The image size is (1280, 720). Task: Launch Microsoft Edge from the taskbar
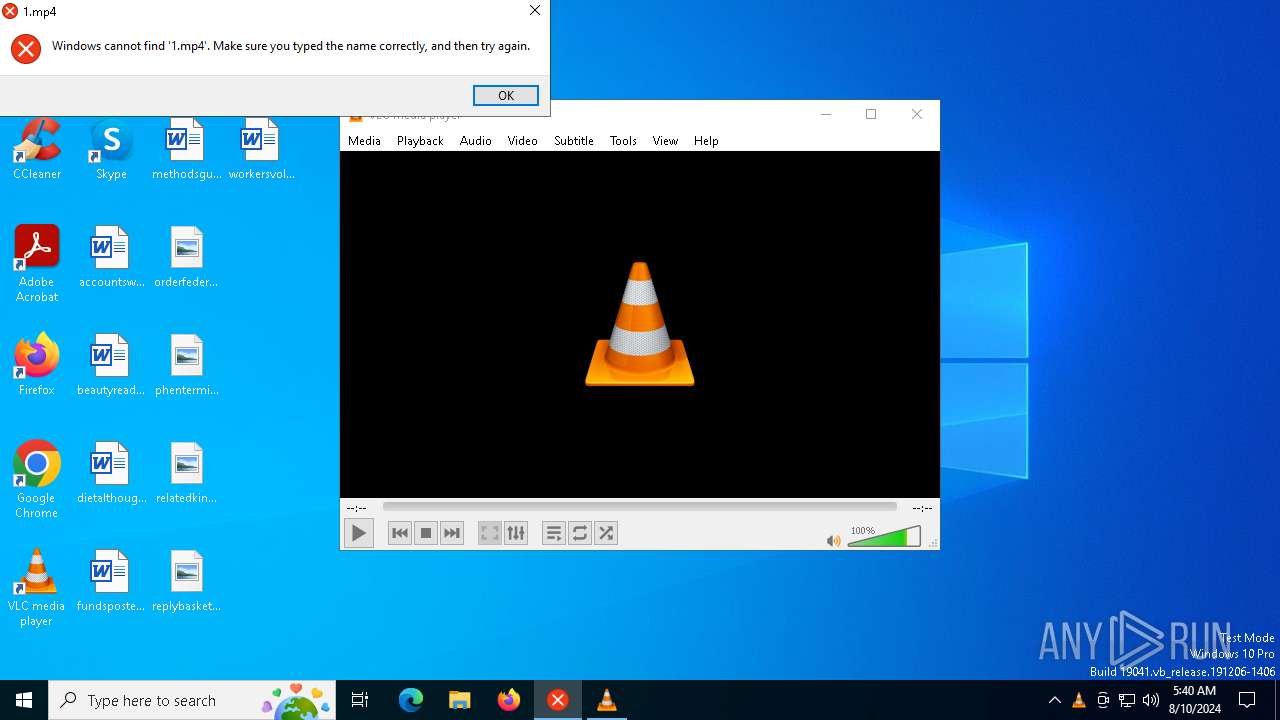pyautogui.click(x=411, y=700)
